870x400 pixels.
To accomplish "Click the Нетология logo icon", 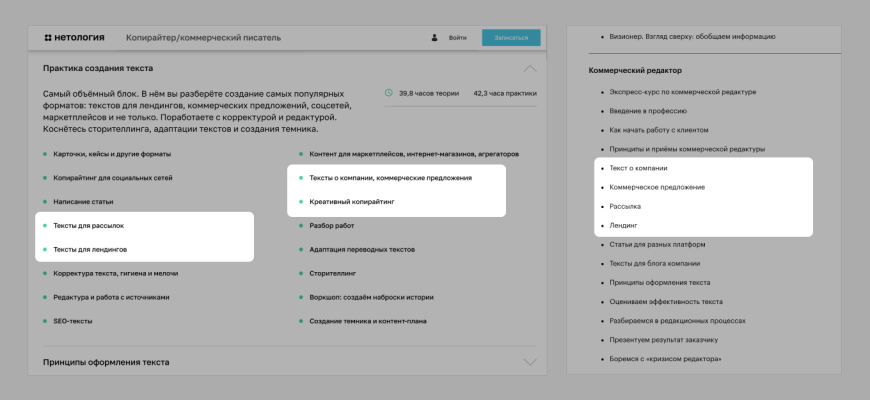I will (x=47, y=38).
